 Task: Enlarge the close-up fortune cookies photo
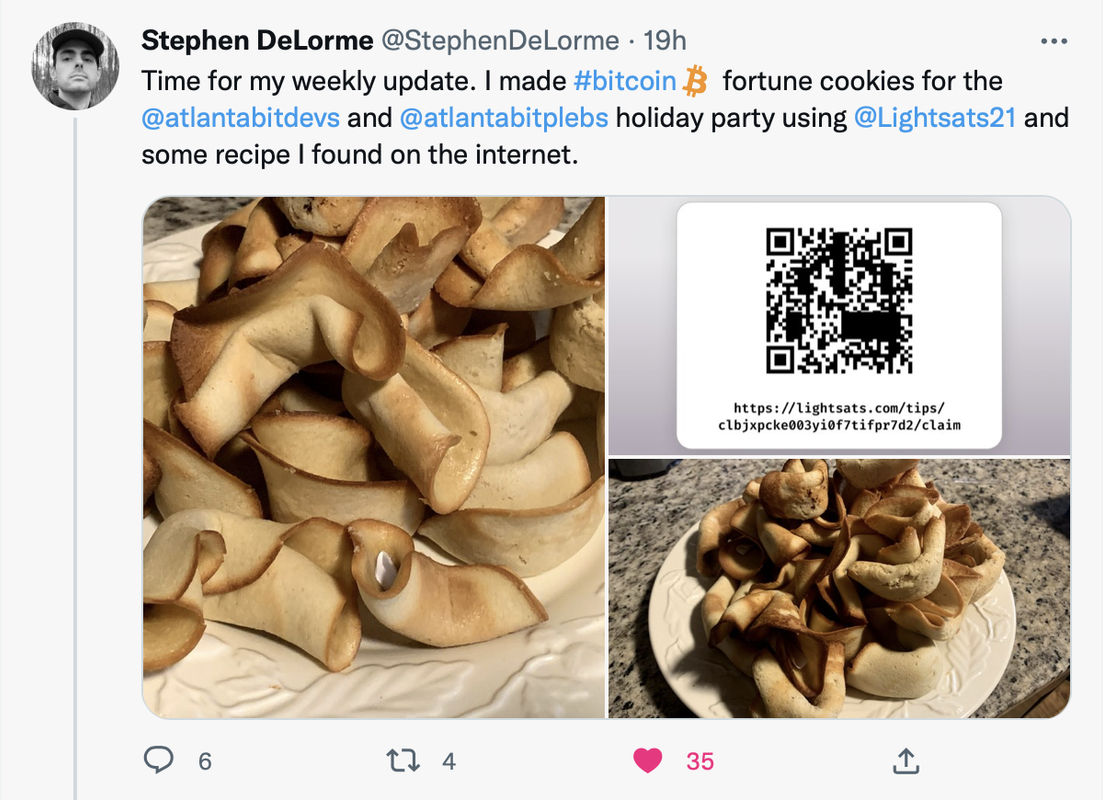(374, 457)
